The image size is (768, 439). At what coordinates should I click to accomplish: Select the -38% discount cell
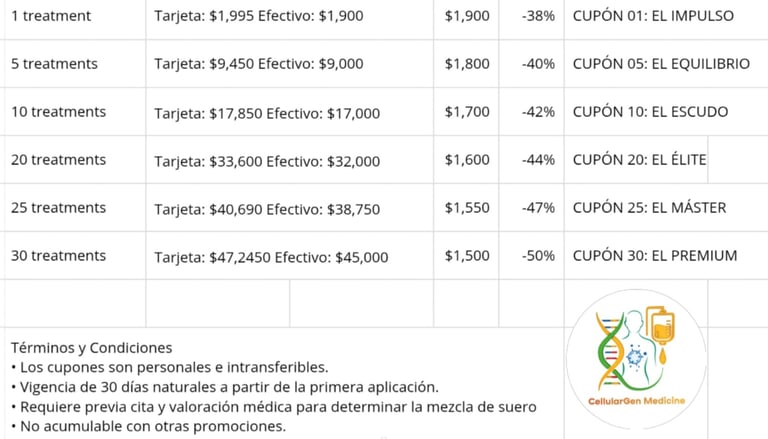538,16
